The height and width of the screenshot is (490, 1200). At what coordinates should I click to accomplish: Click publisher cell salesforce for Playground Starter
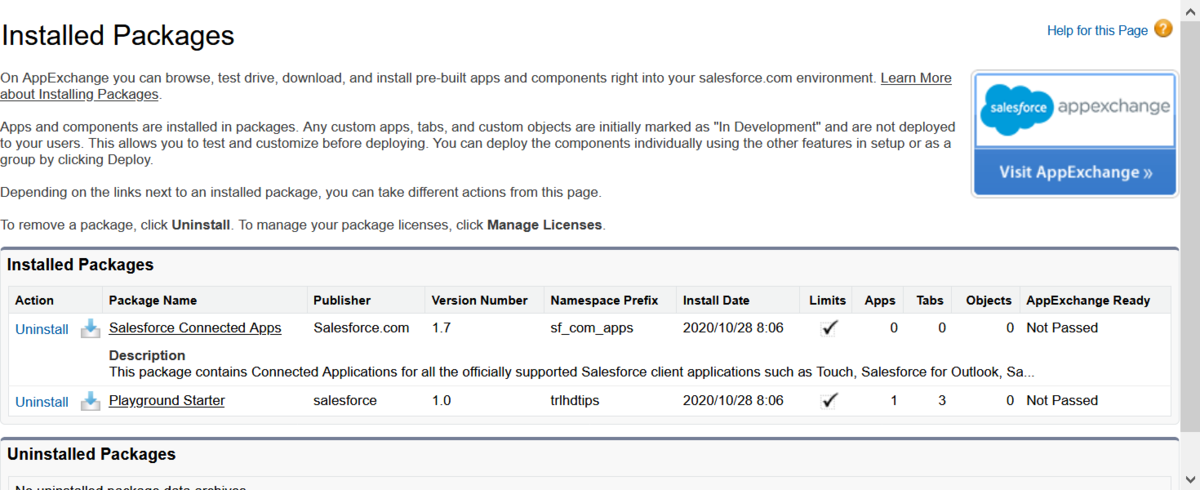[345, 401]
